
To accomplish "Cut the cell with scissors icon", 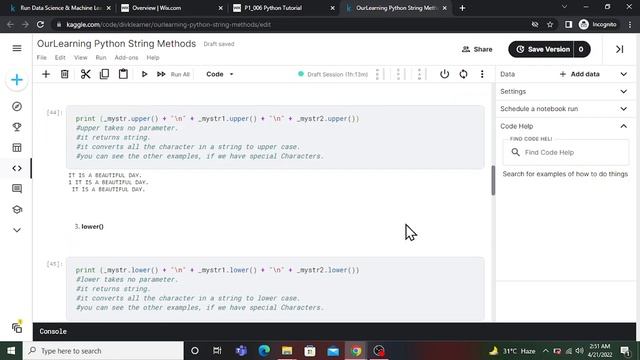I will point(85,74).
